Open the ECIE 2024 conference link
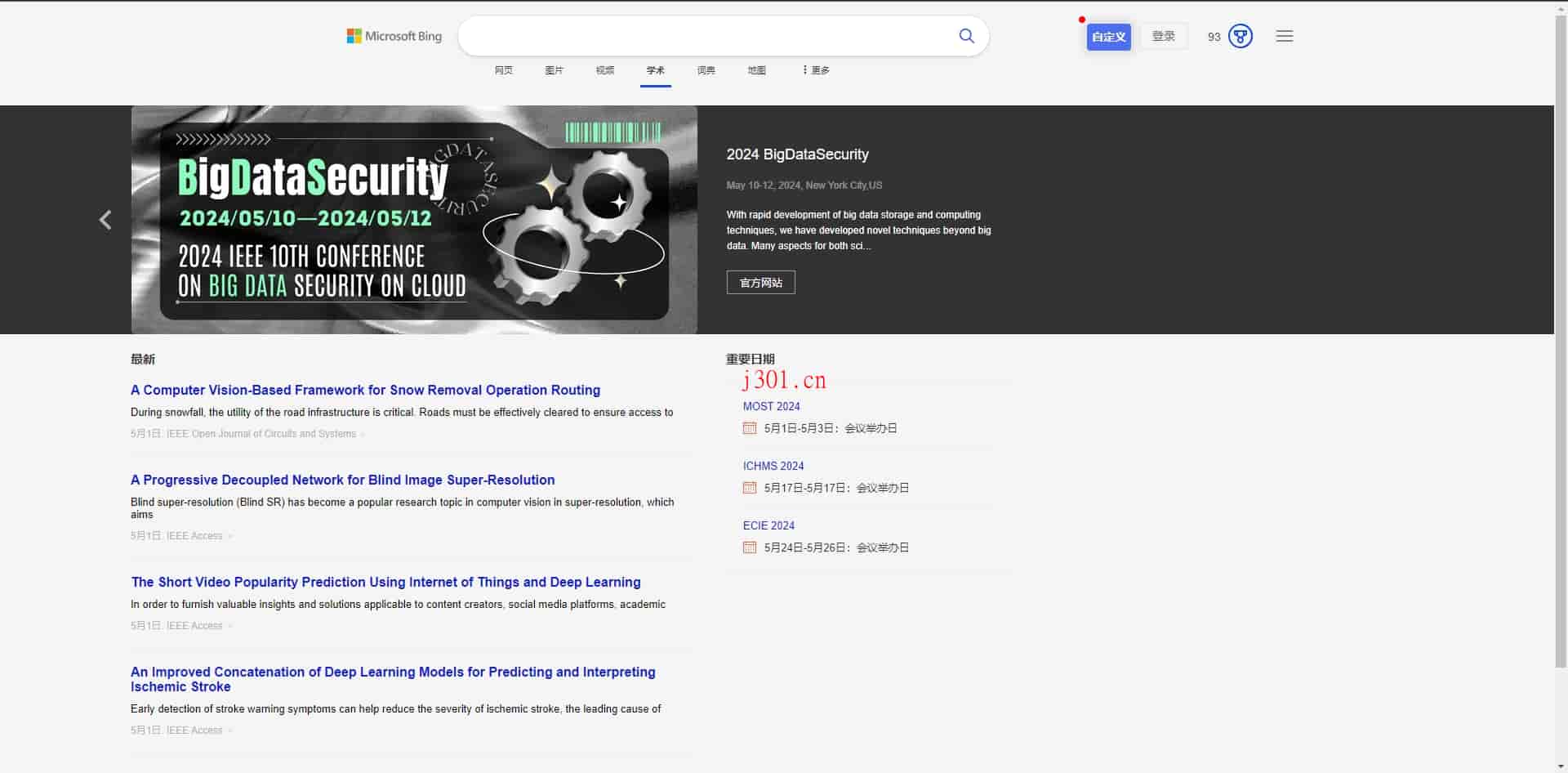Image resolution: width=1568 pixels, height=773 pixels. pyautogui.click(x=768, y=525)
